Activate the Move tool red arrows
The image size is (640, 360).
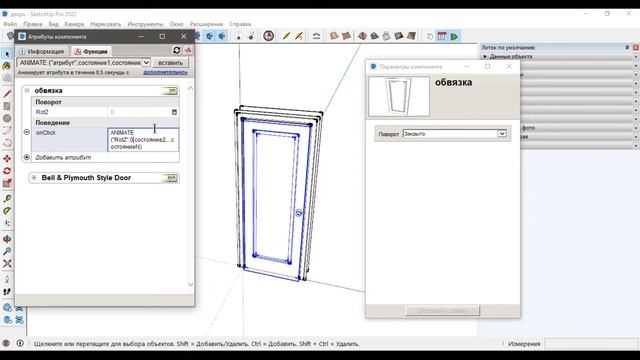click(7, 159)
